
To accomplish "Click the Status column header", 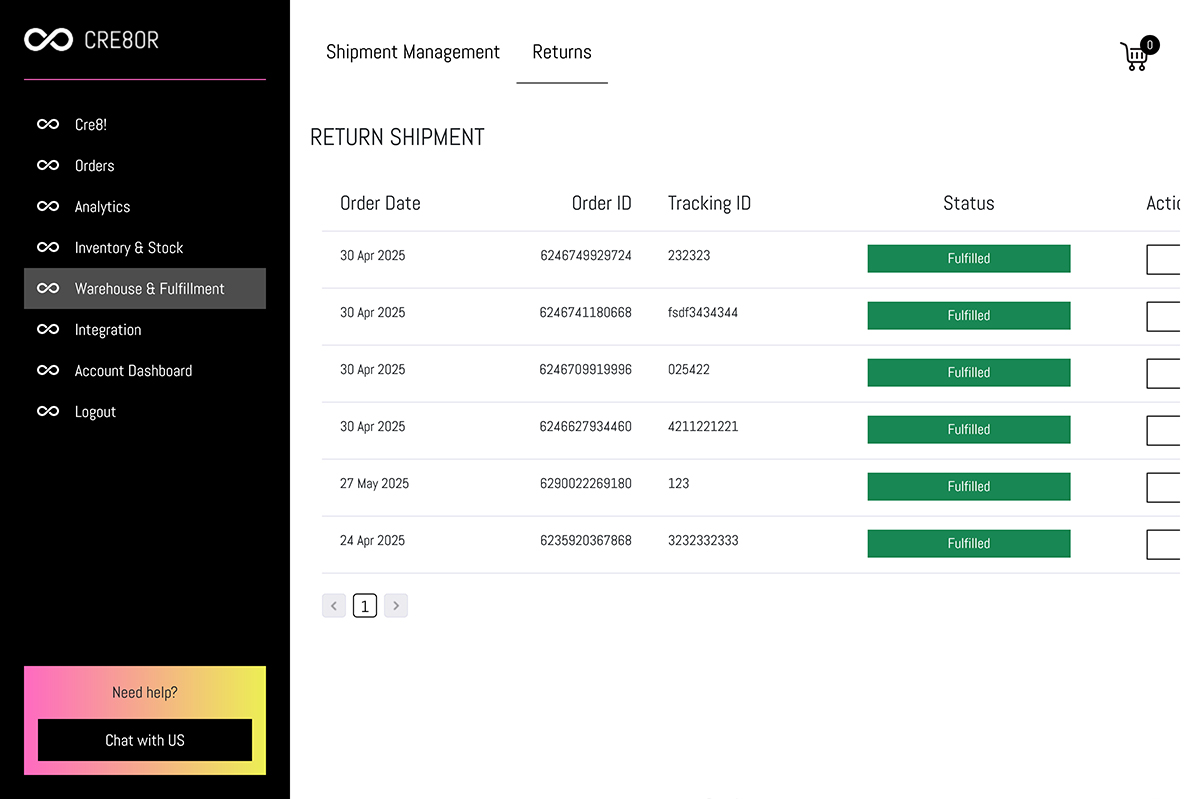I will pyautogui.click(x=969, y=203).
